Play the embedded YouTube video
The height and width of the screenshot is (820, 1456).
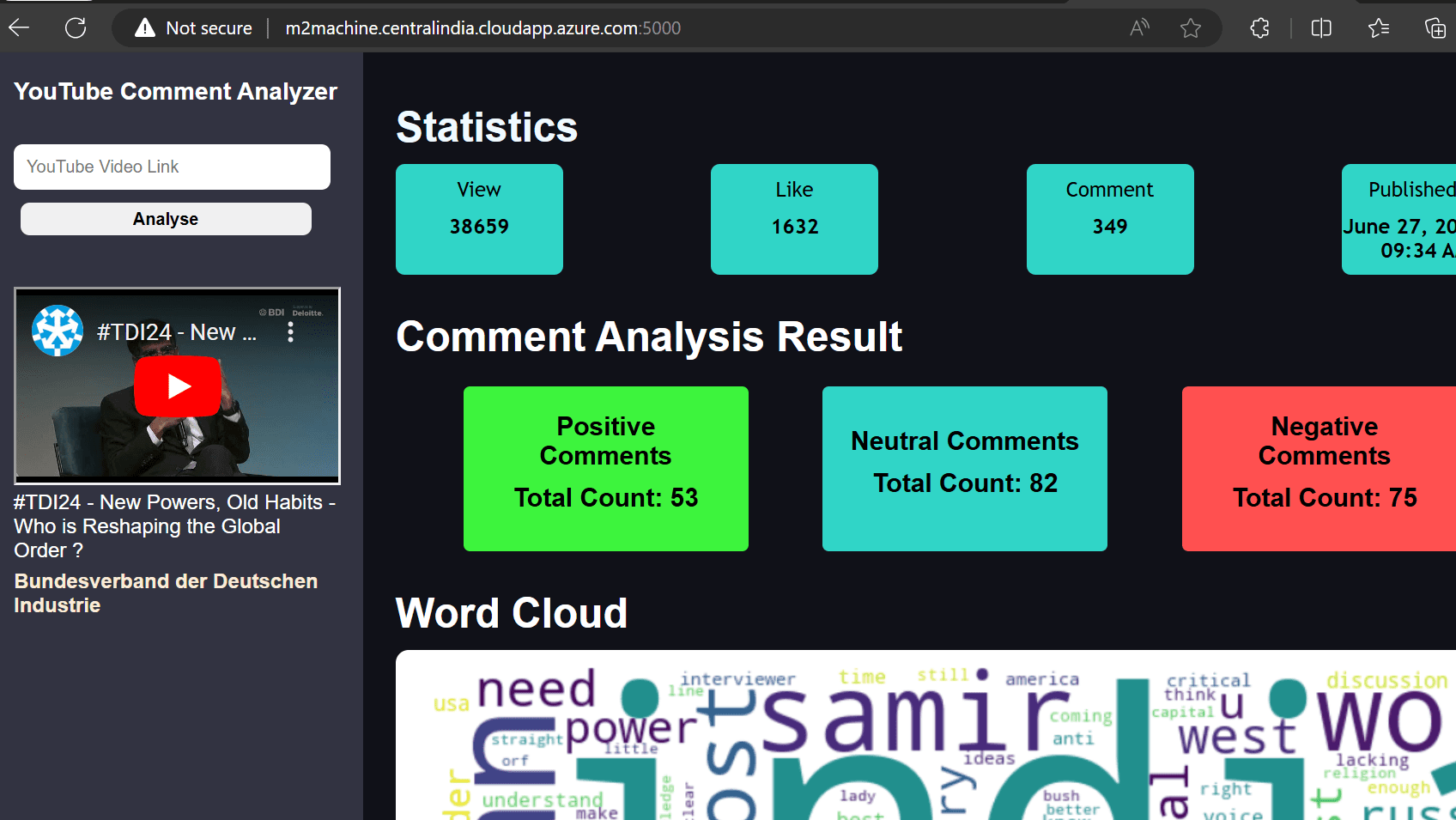(178, 386)
